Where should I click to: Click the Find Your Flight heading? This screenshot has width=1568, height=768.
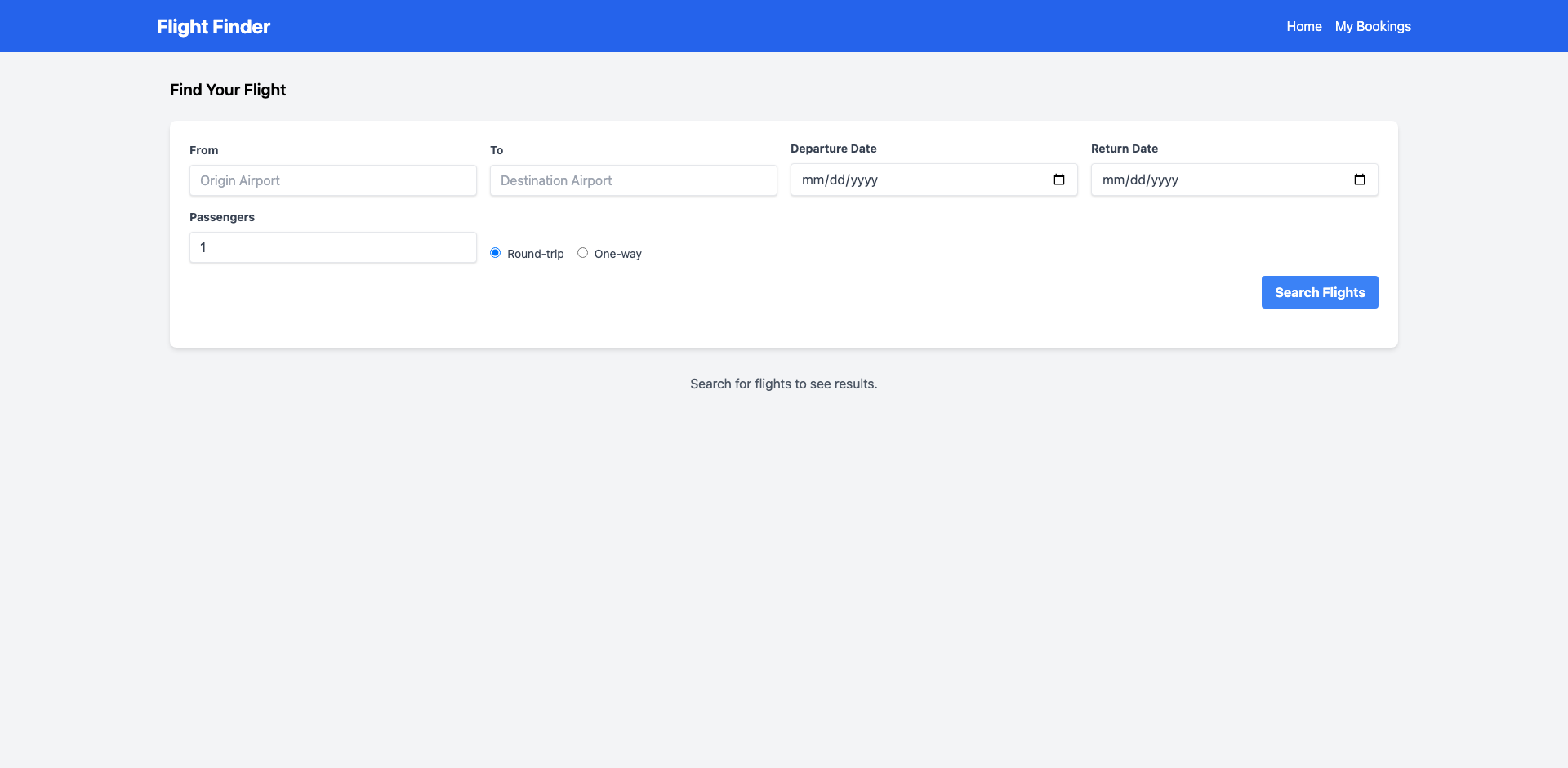[228, 90]
